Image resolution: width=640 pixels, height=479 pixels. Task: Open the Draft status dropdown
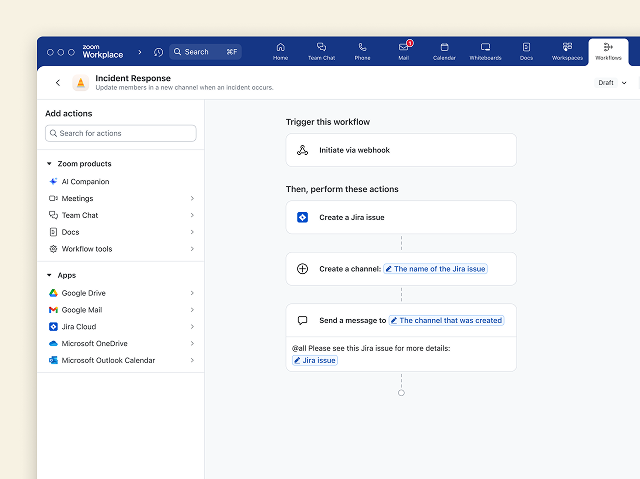pyautogui.click(x=612, y=83)
